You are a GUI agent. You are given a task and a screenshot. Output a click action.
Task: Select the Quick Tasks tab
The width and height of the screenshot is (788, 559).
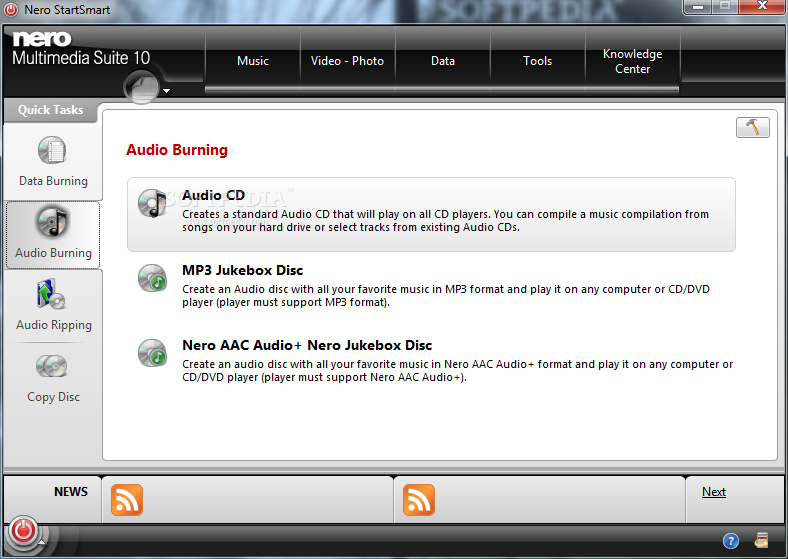pos(50,110)
